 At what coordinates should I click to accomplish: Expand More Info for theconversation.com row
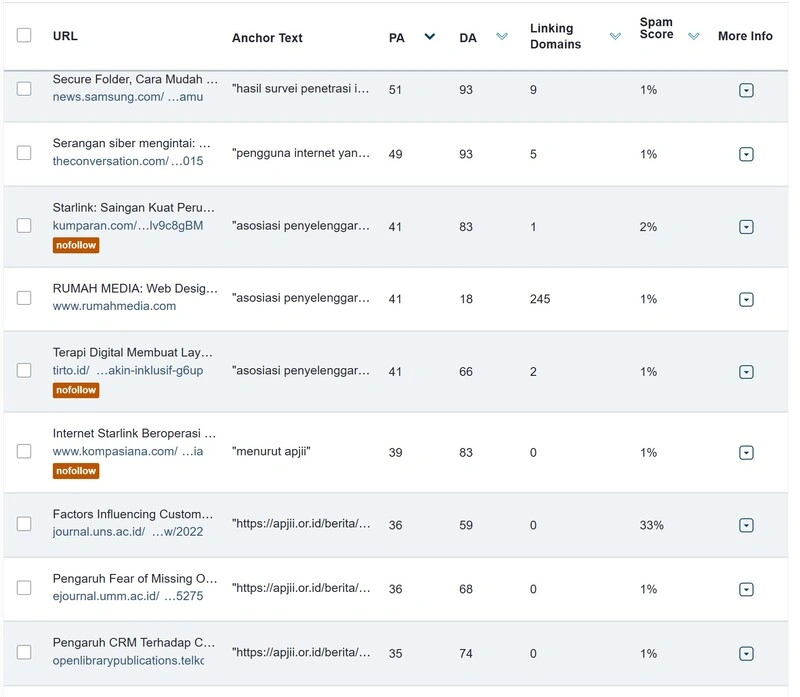click(x=746, y=154)
